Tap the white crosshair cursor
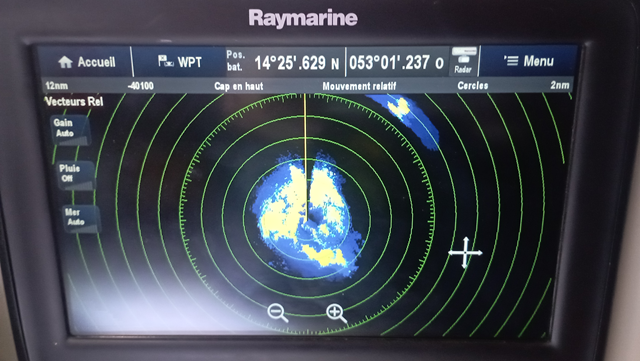640x361 pixels. [465, 253]
